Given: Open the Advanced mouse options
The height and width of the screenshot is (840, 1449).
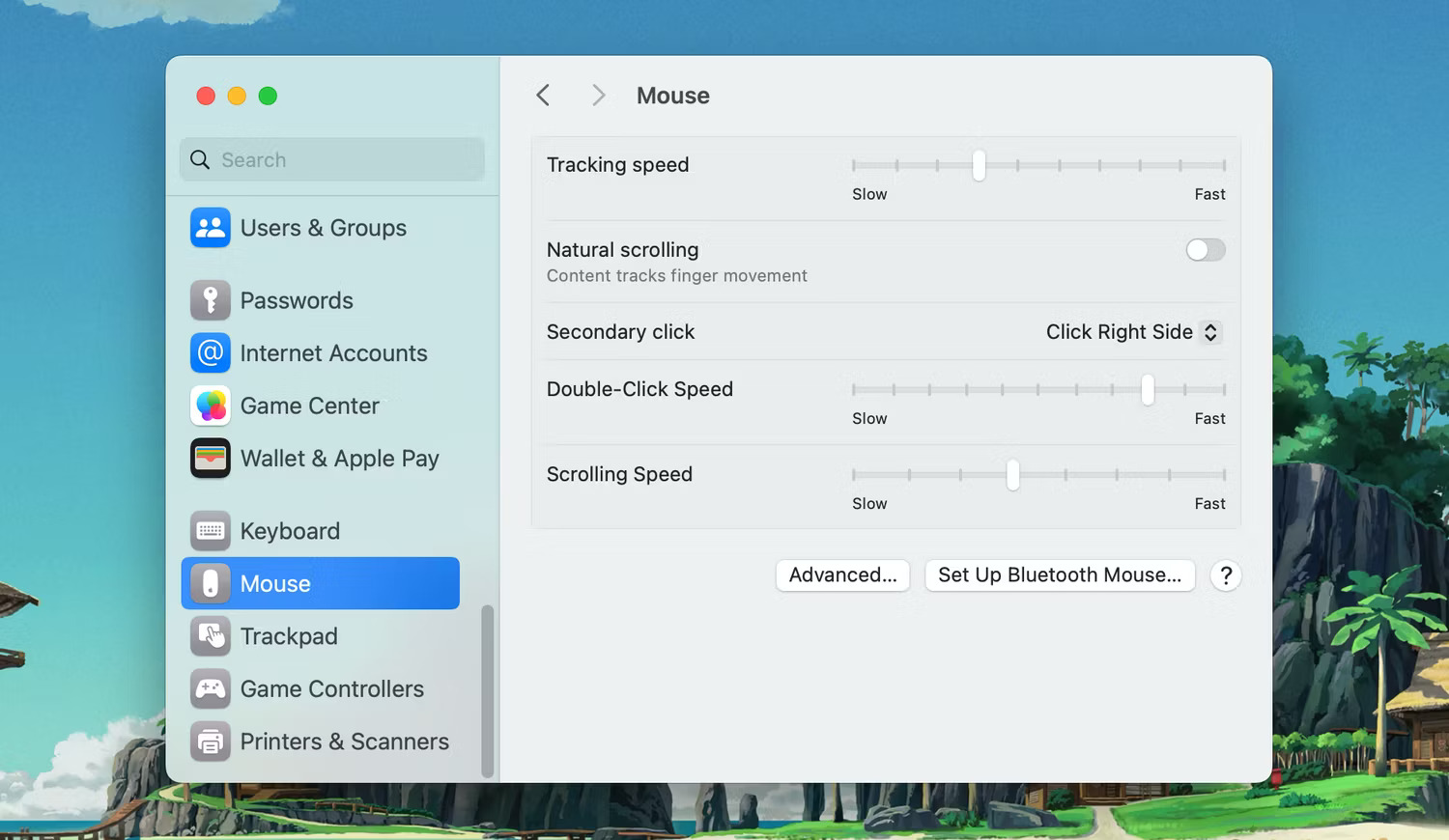Looking at the screenshot, I should [x=842, y=574].
